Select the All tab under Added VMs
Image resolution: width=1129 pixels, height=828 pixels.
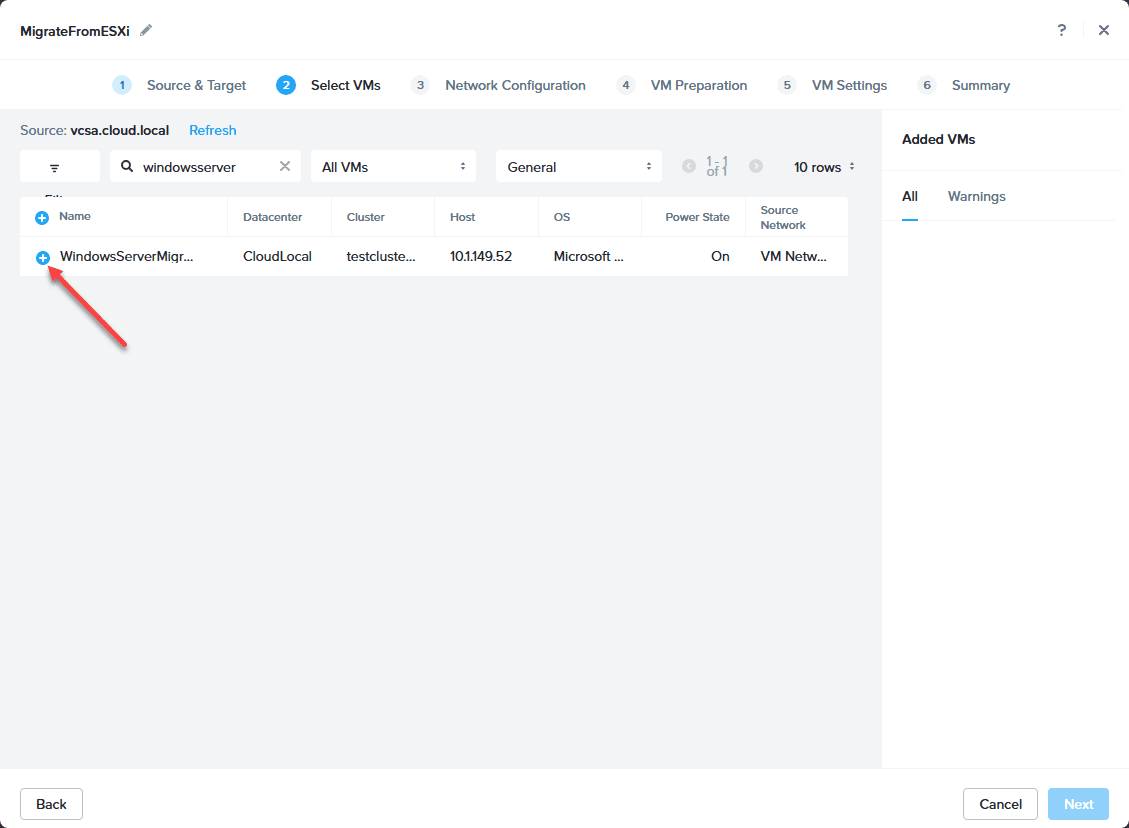(910, 197)
